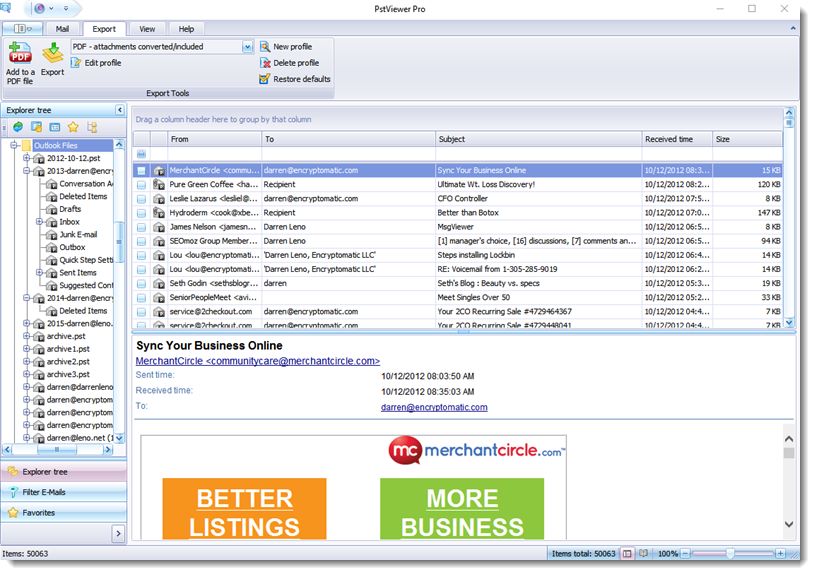Open the Filter E-Mails navigation button
This screenshot has width=815, height=575.
[x=63, y=492]
